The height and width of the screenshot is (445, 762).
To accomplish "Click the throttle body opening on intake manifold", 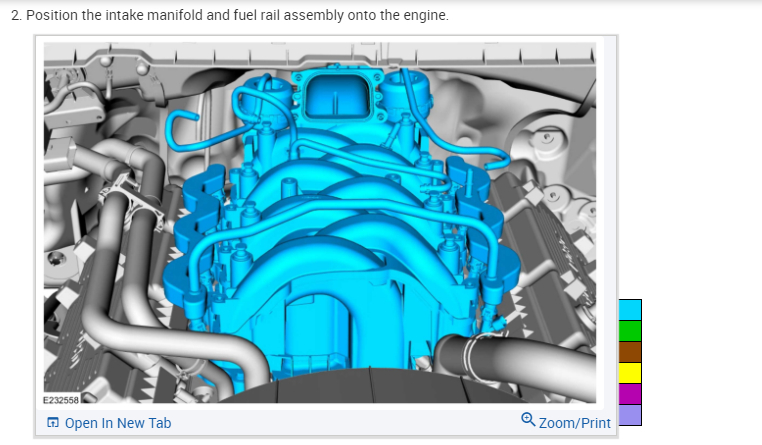I will pos(335,97).
